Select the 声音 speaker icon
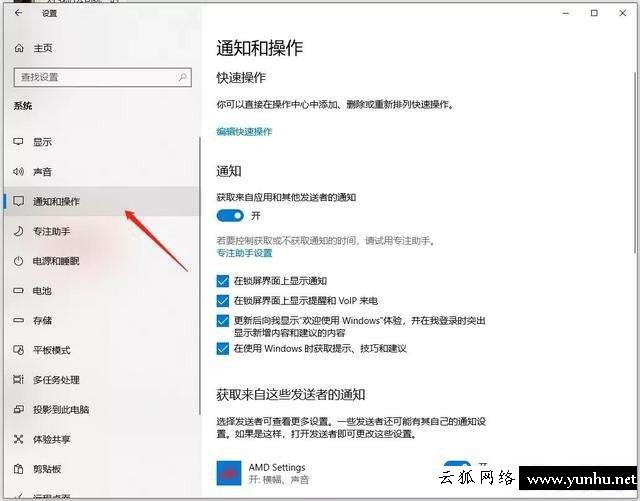Image resolution: width=640 pixels, height=501 pixels. point(18,171)
